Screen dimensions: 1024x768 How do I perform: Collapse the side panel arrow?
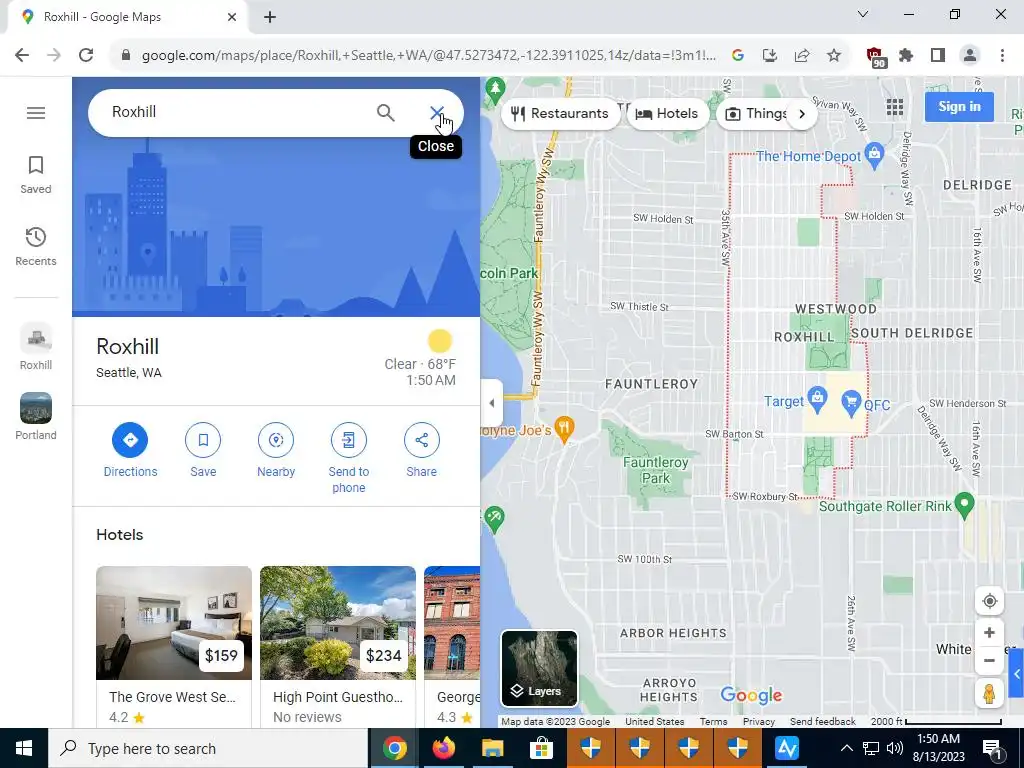492,403
